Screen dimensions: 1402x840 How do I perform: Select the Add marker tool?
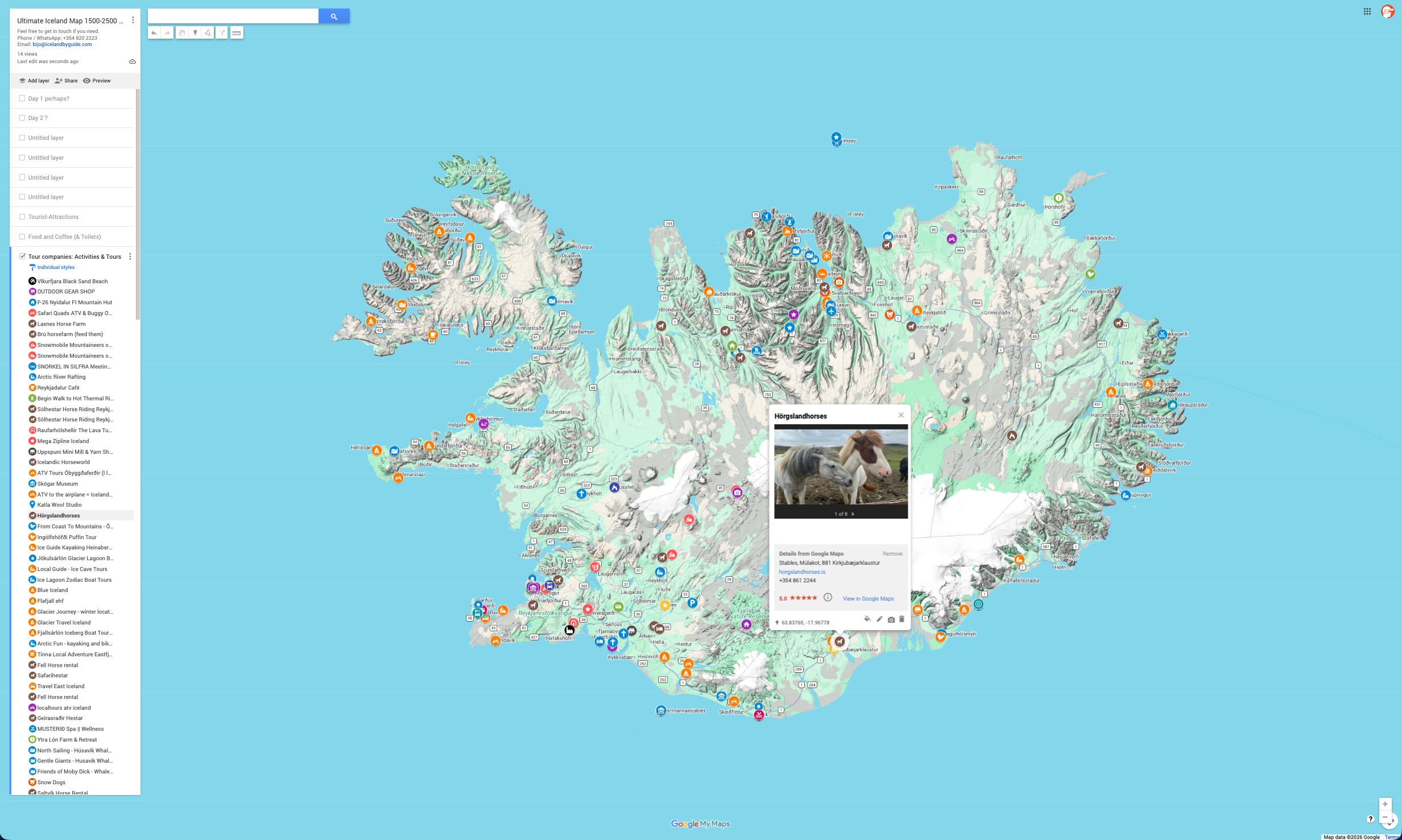[x=195, y=33]
